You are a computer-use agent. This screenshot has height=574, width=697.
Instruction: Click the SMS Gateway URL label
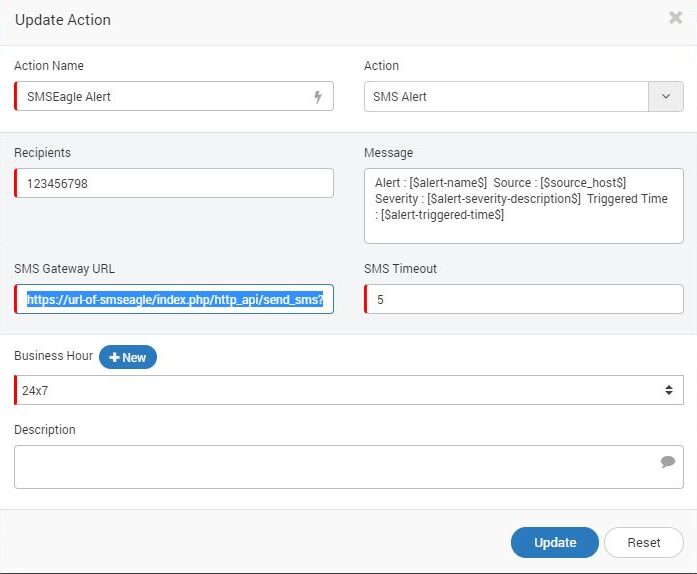point(65,269)
